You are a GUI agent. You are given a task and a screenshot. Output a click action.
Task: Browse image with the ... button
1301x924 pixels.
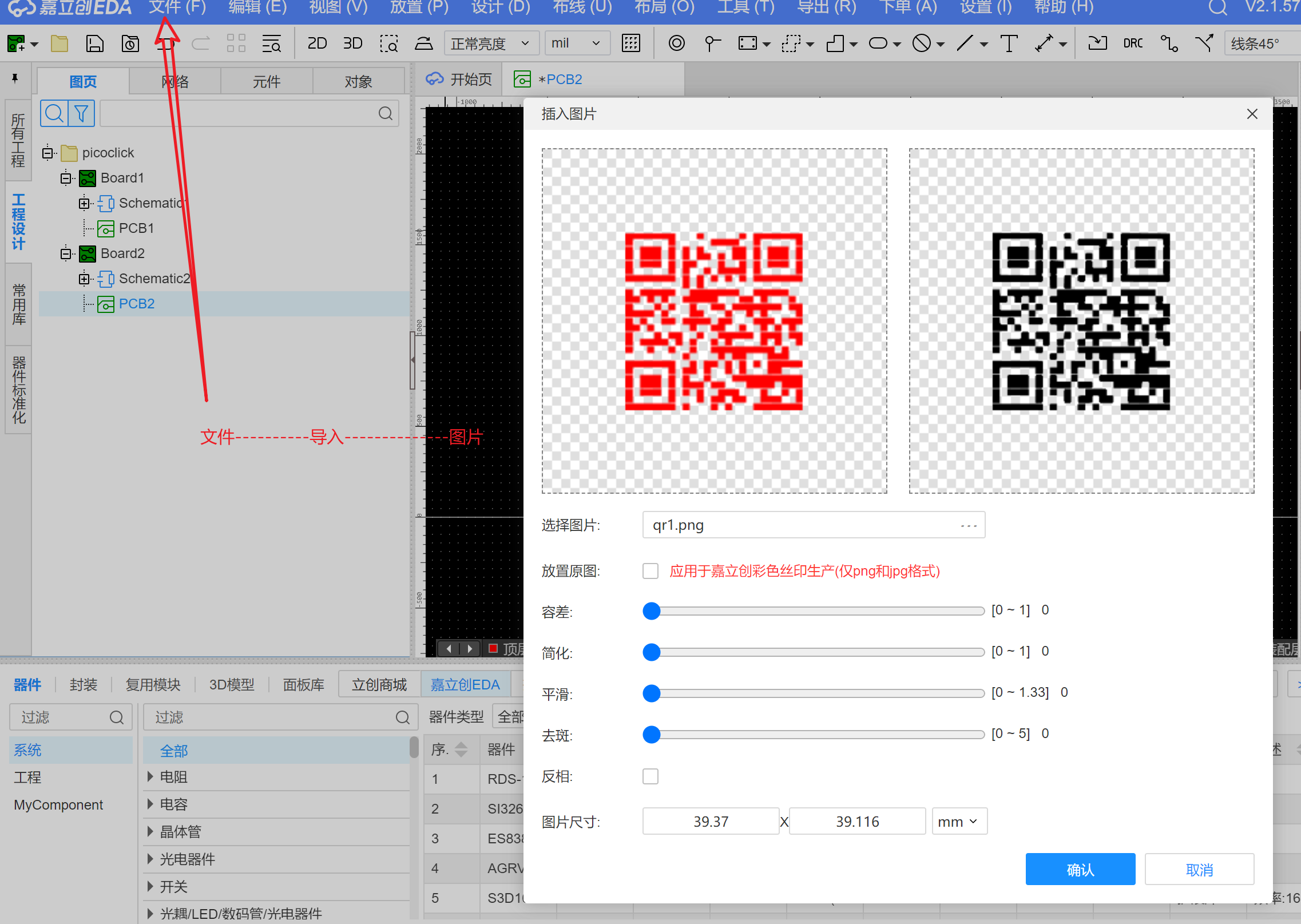(969, 525)
